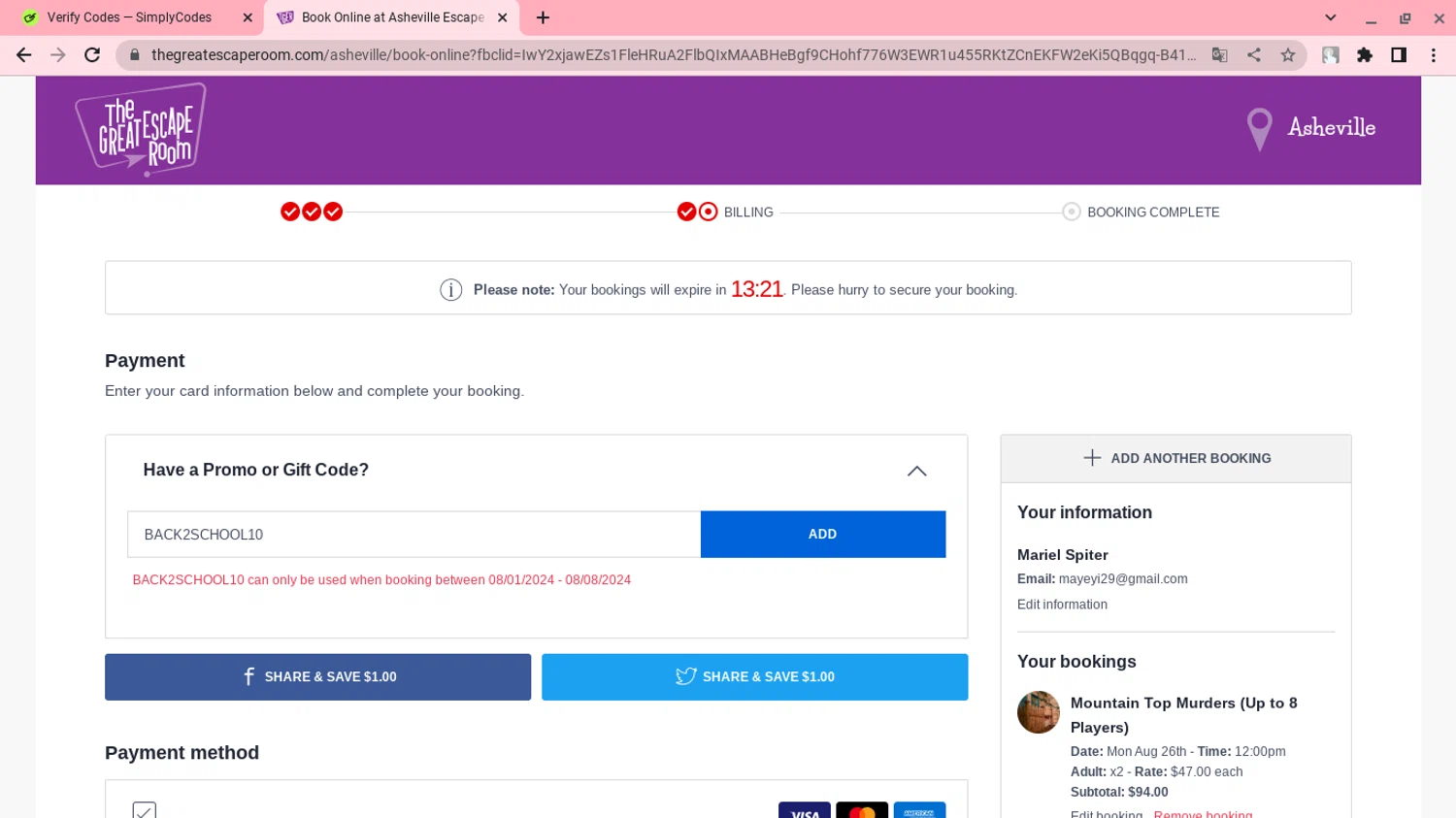This screenshot has width=1456, height=818.
Task: Toggle the browser side panel icon
Action: point(1399,55)
